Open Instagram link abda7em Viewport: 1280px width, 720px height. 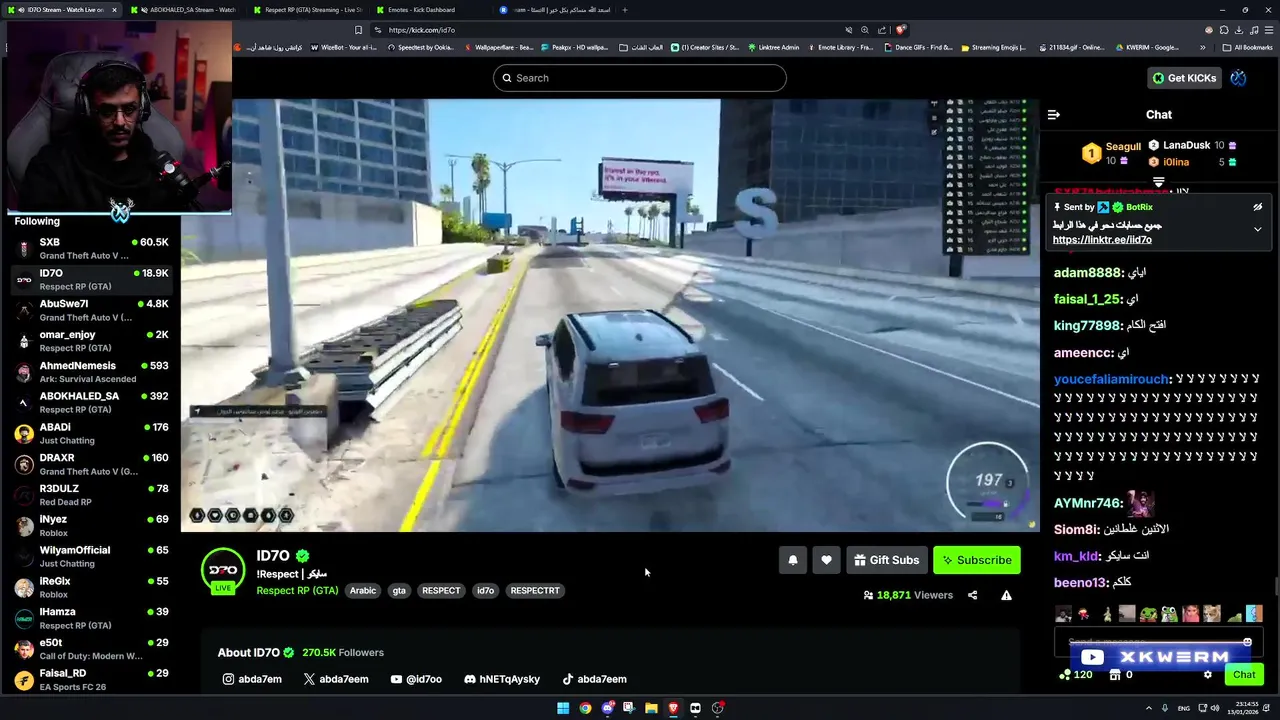(252, 679)
